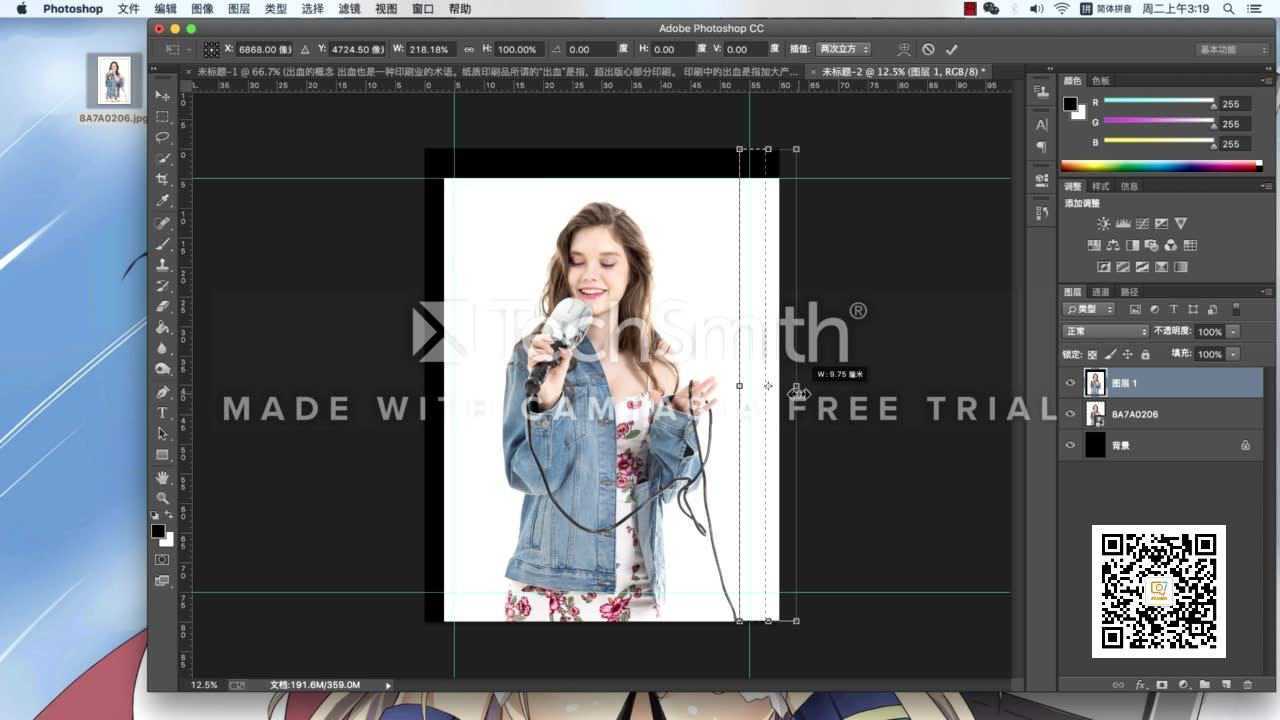The width and height of the screenshot is (1280, 720).
Task: Cancel the transform in options bar
Action: pyautogui.click(x=928, y=49)
